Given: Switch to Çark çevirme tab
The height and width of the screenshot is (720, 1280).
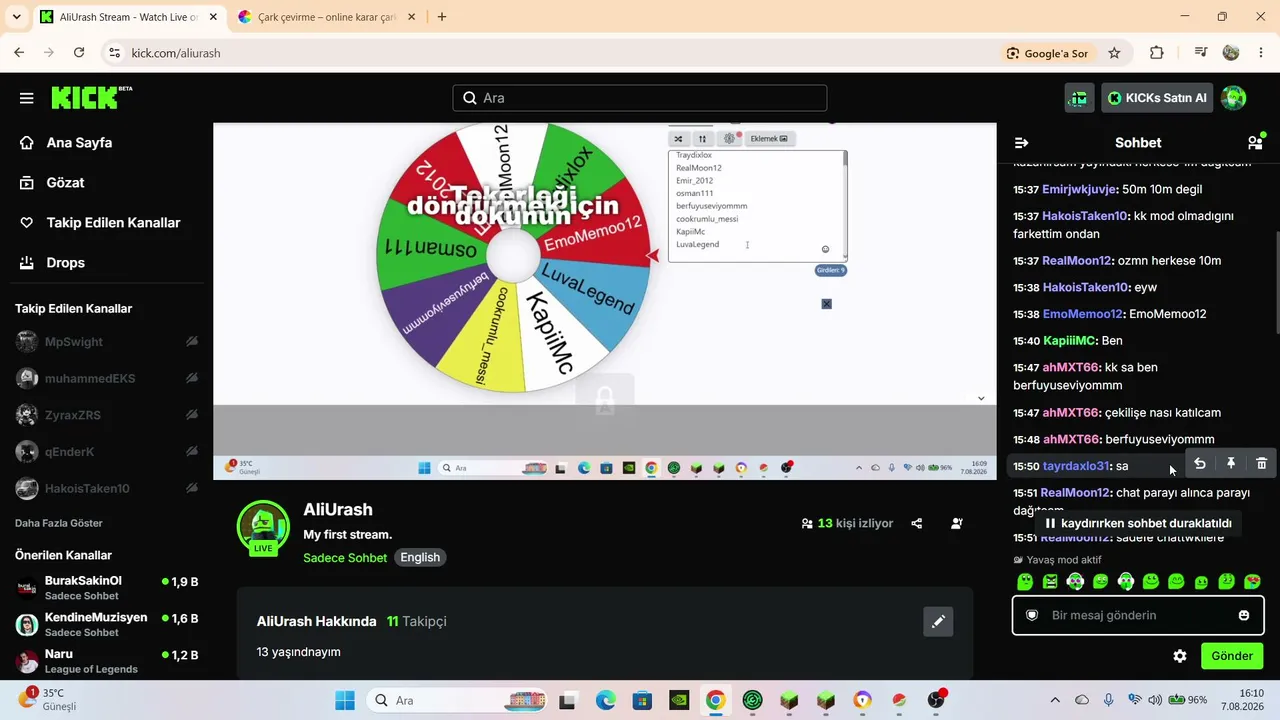Looking at the screenshot, I should pos(327,17).
